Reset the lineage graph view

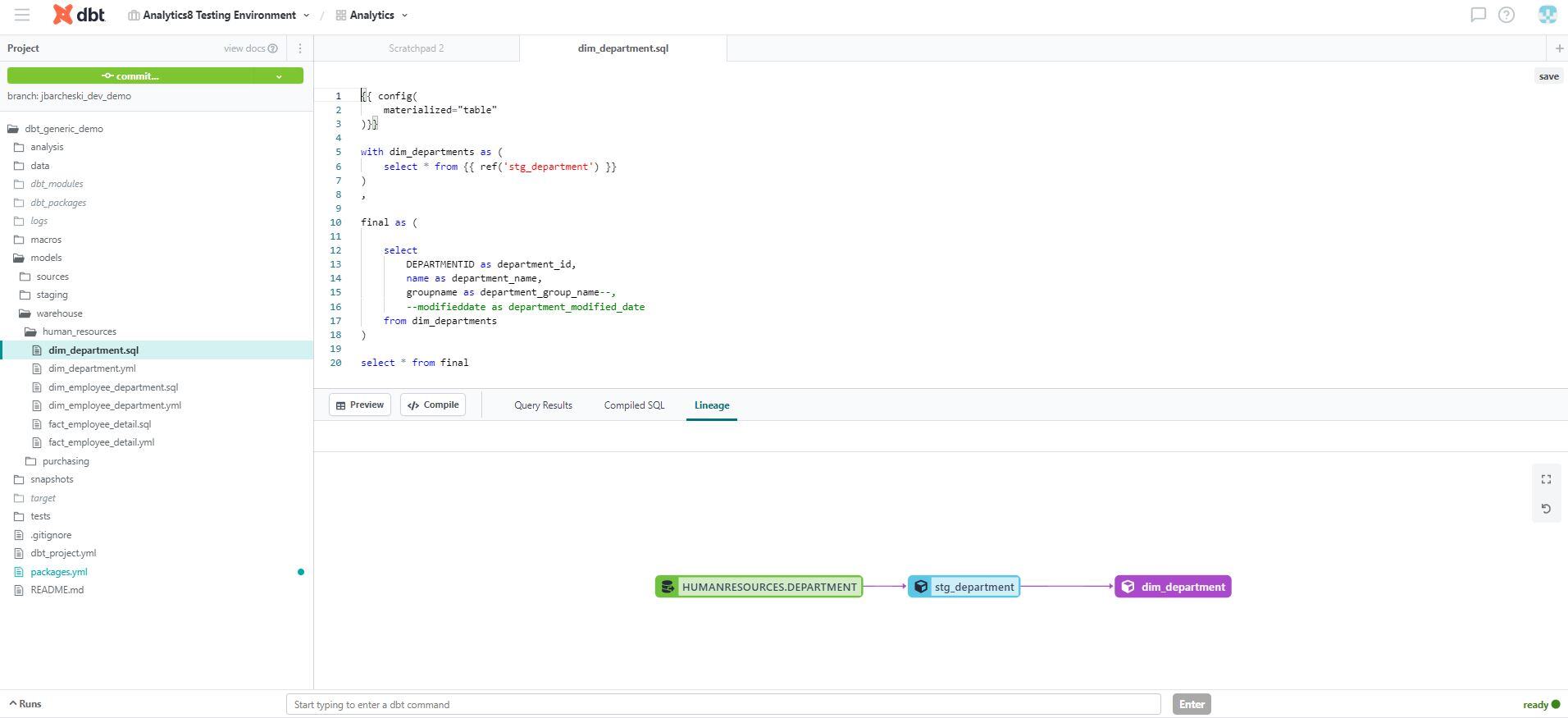click(x=1546, y=509)
